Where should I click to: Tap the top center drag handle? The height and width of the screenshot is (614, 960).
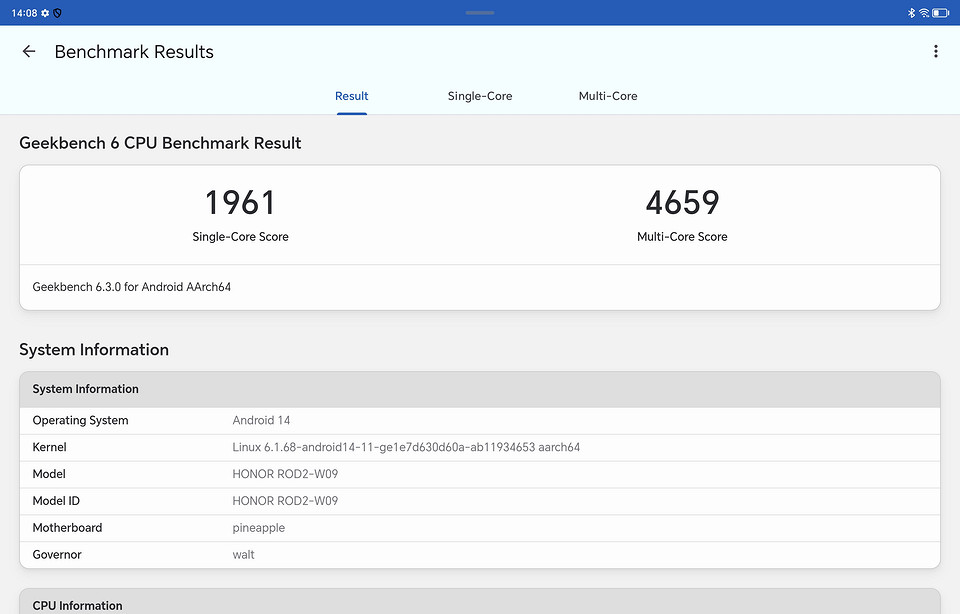tap(480, 13)
